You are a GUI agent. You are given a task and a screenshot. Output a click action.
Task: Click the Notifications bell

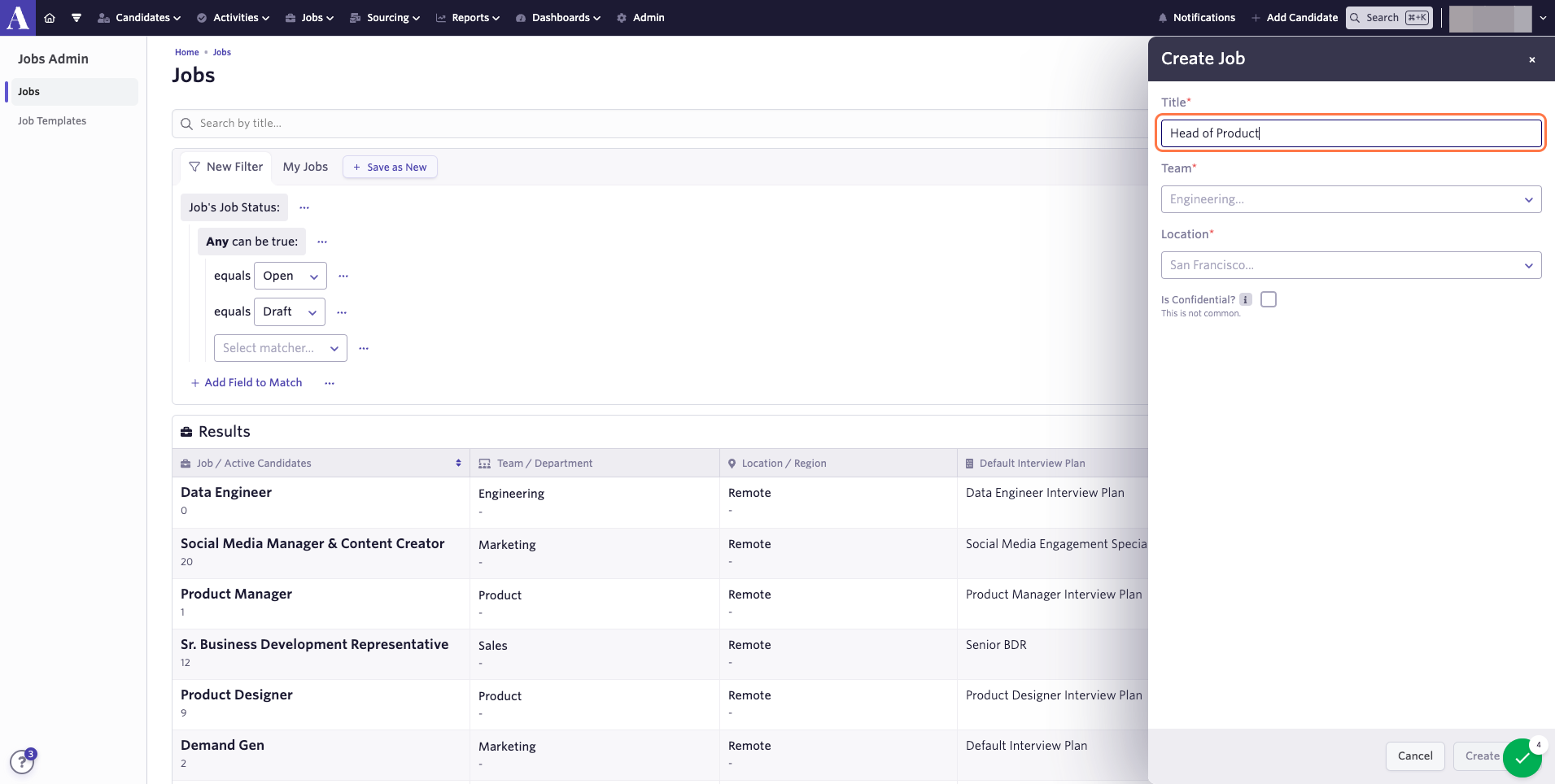(x=1196, y=18)
